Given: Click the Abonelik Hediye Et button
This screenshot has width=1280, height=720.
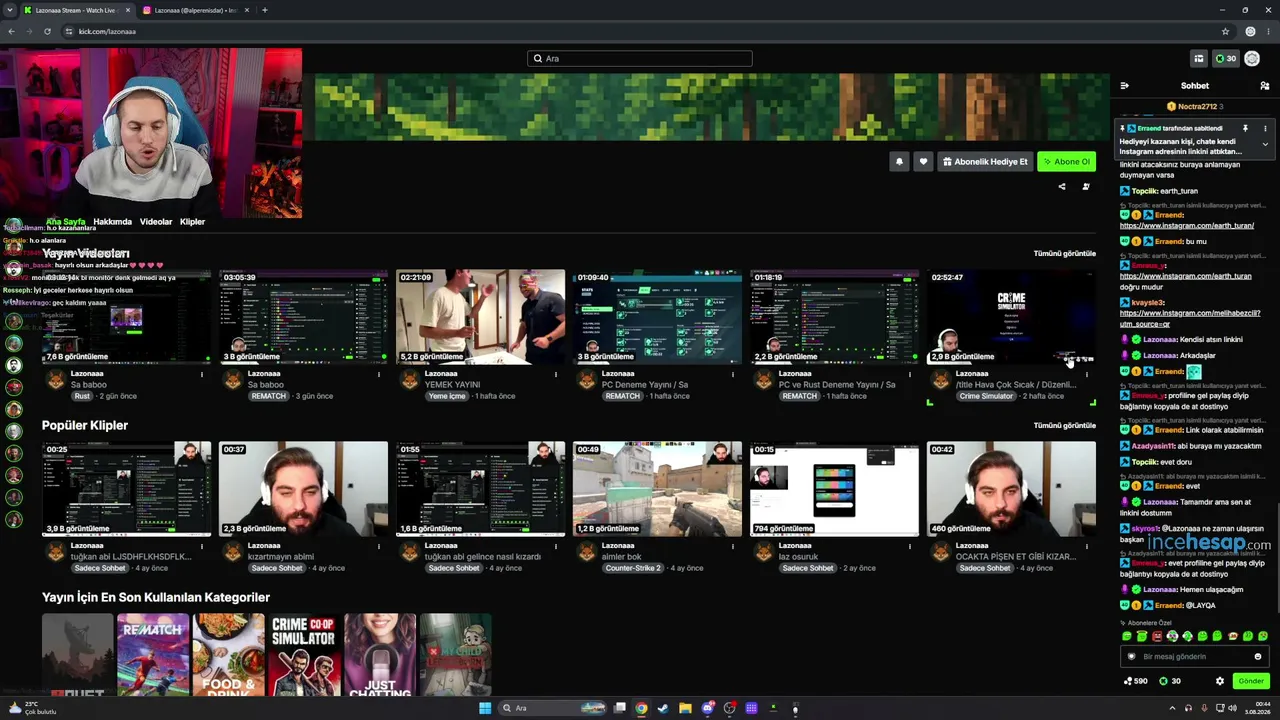Looking at the screenshot, I should pos(985,161).
